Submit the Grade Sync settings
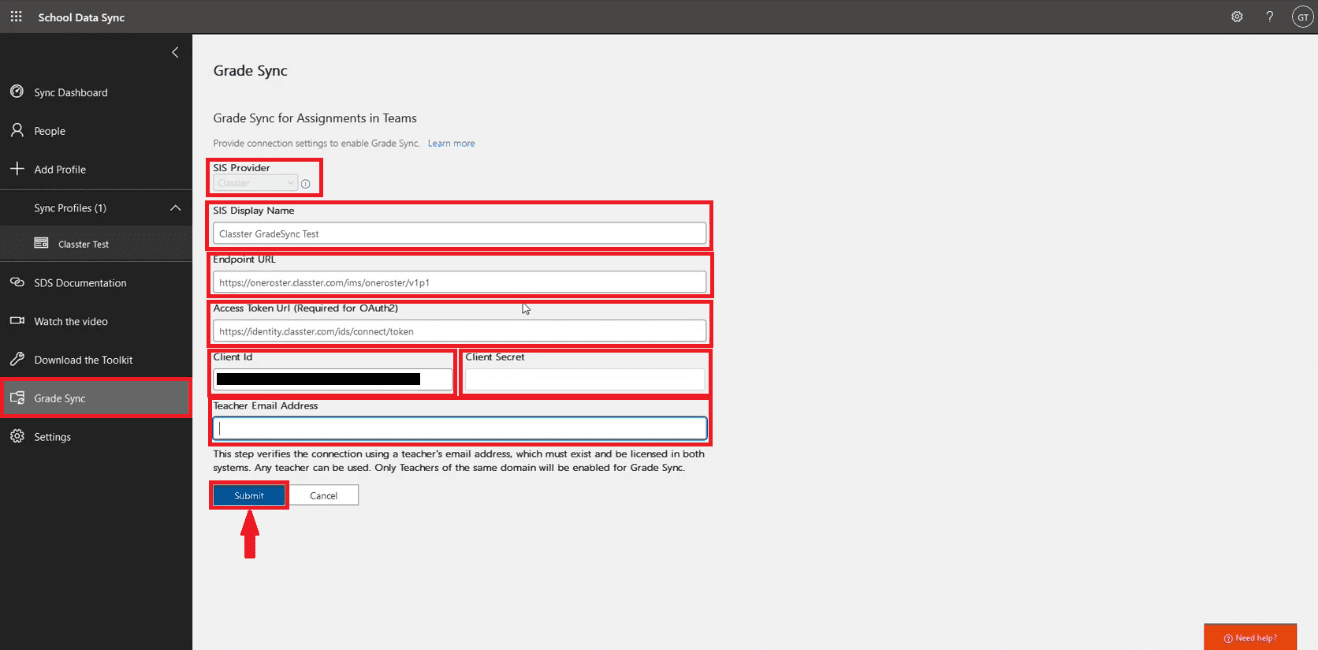The height and width of the screenshot is (650, 1318). click(x=249, y=496)
